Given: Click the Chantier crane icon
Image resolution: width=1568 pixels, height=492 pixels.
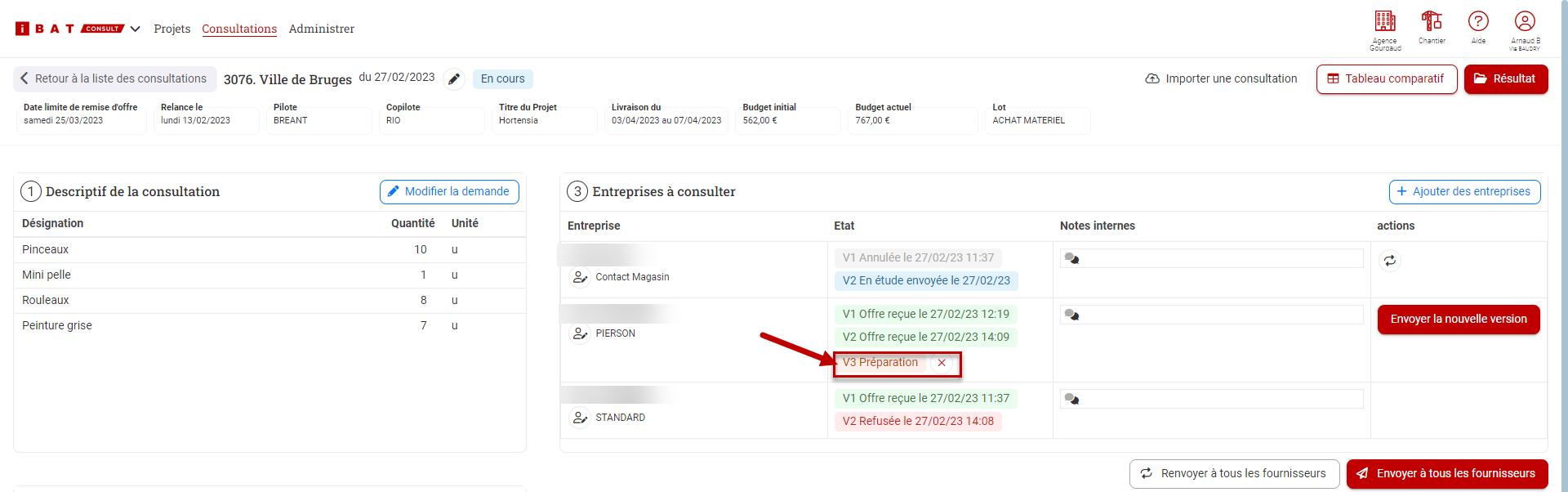Looking at the screenshot, I should tap(1432, 22).
